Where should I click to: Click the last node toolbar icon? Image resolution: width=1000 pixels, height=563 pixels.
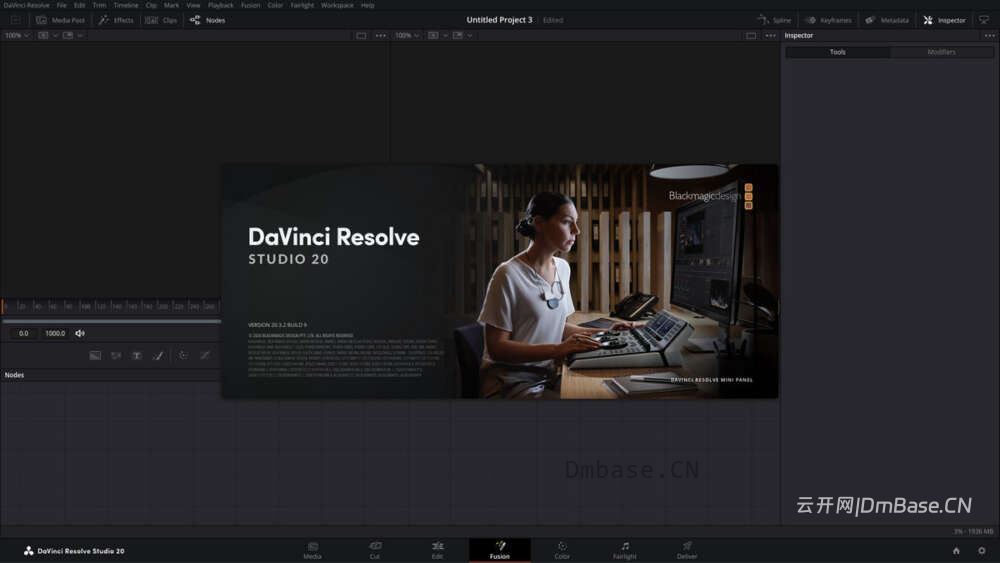click(205, 355)
